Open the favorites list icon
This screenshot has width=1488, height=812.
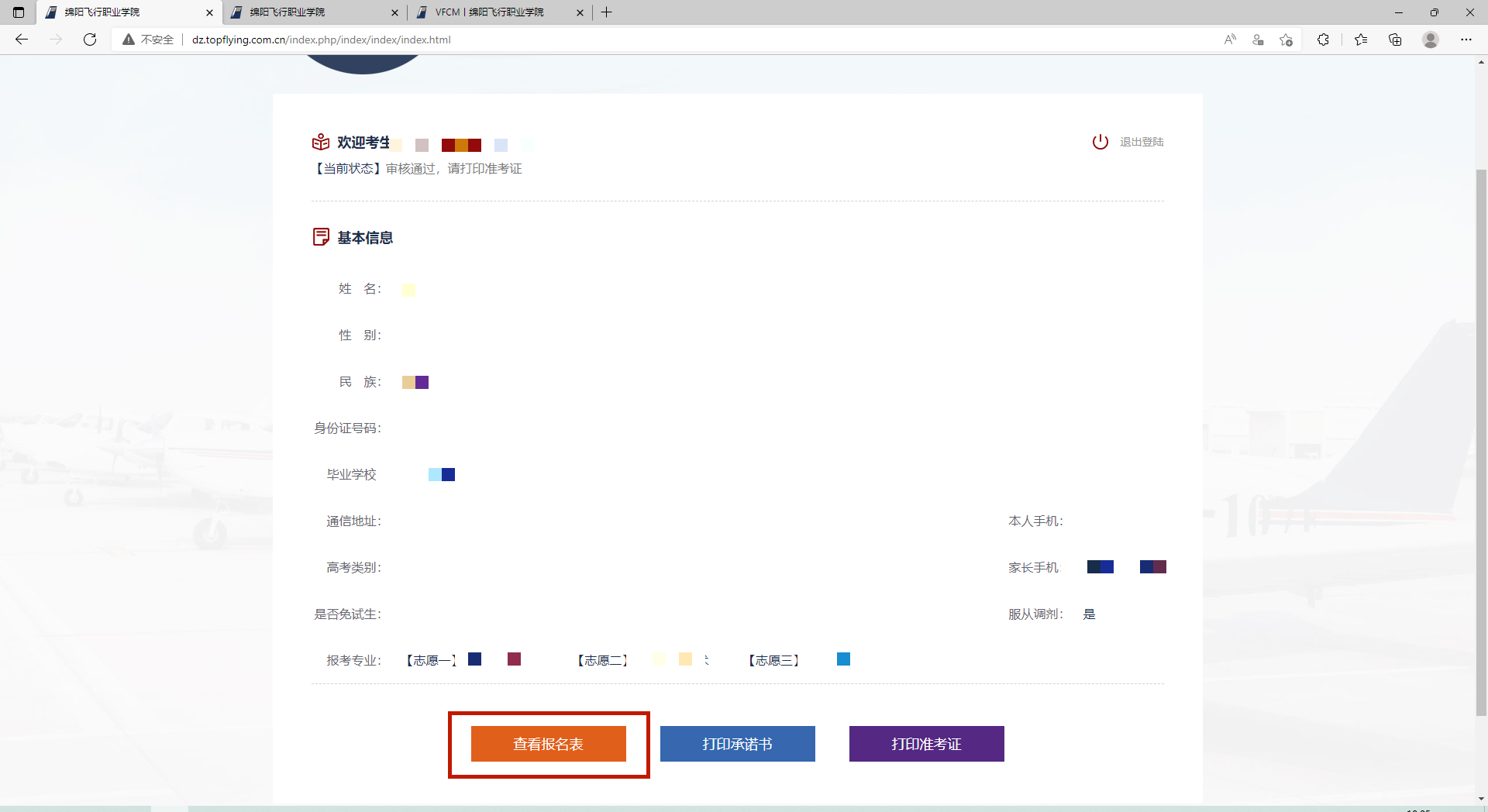(x=1361, y=40)
